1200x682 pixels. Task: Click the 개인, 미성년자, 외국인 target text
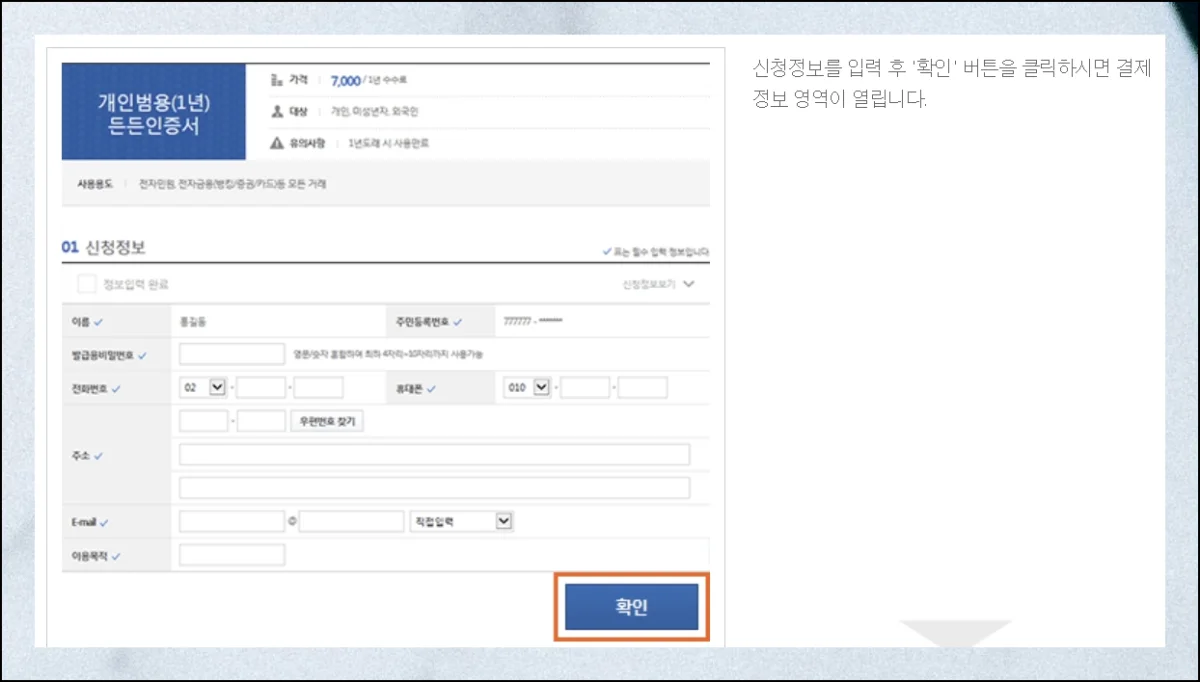[x=374, y=111]
